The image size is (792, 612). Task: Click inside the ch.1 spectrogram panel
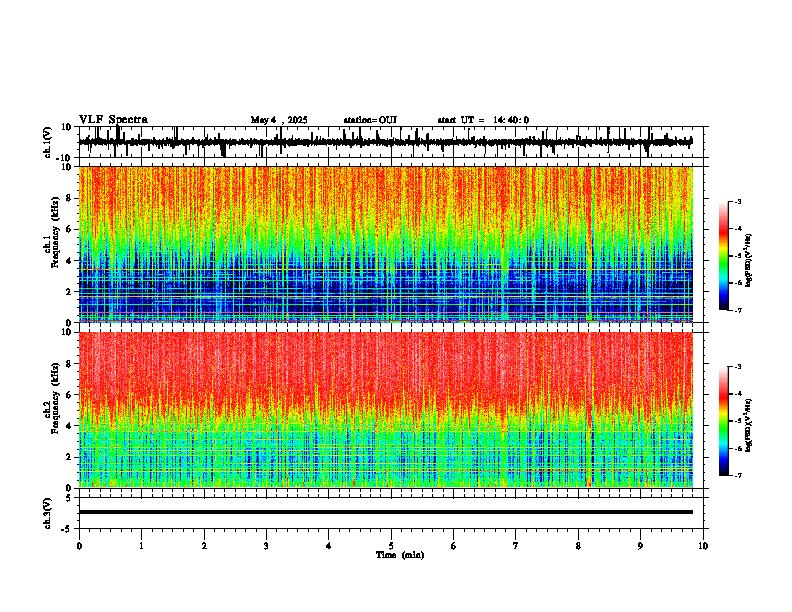pyautogui.click(x=386, y=244)
